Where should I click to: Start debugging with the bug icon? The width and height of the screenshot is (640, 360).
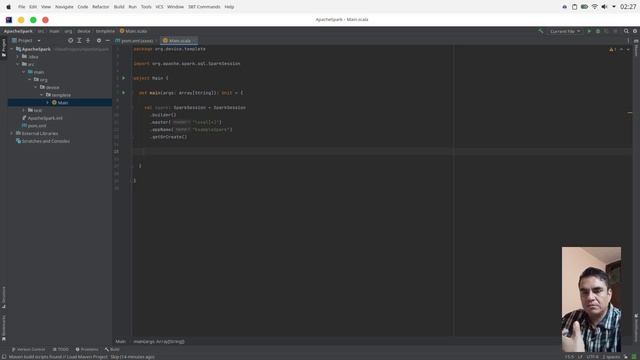[x=598, y=31]
